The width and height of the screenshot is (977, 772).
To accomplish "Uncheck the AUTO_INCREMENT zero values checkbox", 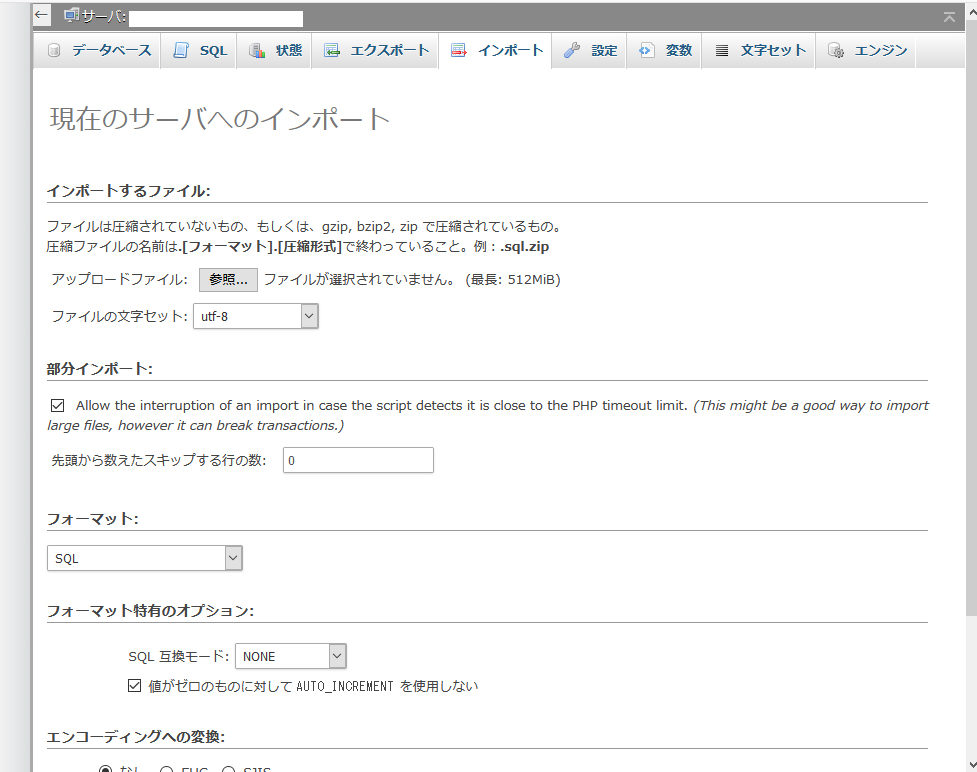I will coord(135,686).
